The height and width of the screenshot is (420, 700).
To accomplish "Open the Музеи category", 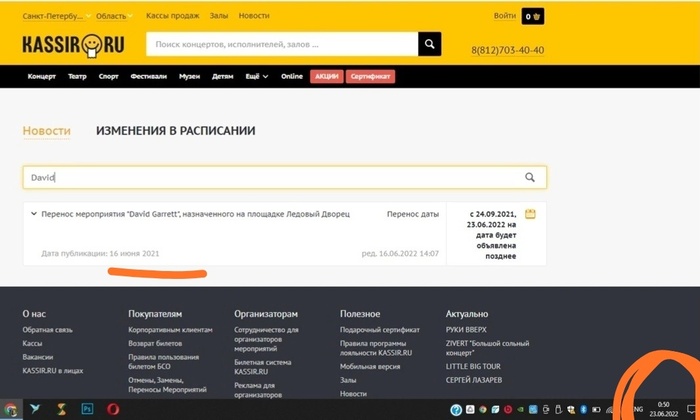I will pos(189,76).
